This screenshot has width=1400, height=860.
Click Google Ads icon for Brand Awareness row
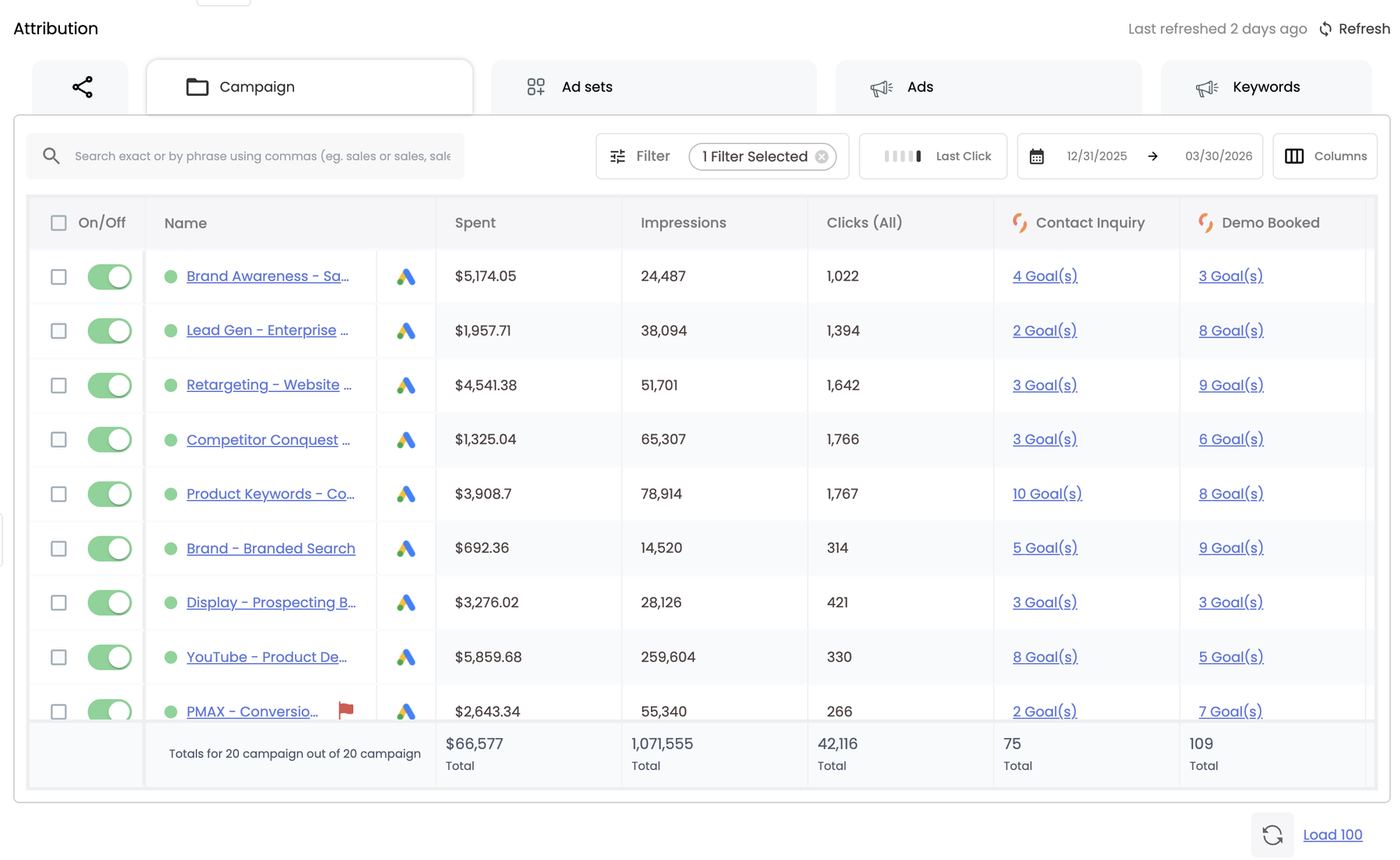click(x=405, y=277)
